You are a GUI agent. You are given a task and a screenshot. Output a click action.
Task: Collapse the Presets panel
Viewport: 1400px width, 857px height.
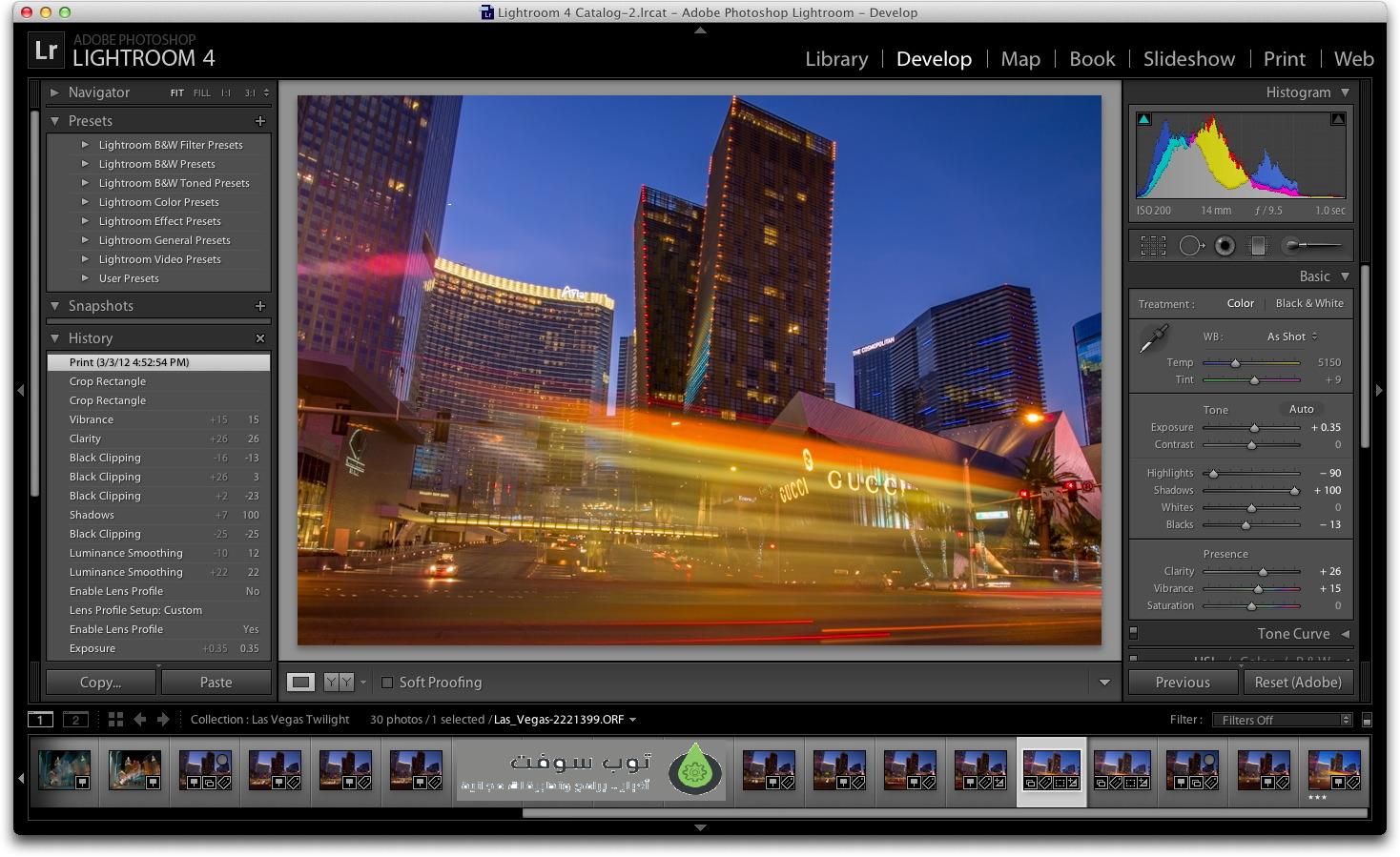click(54, 121)
